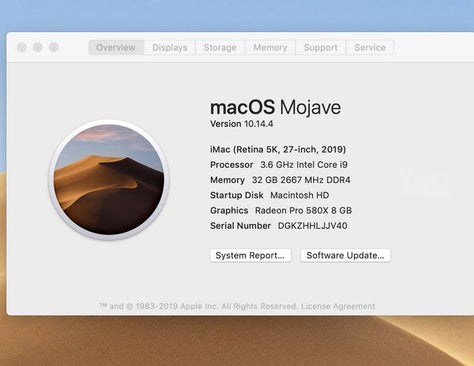Select 'iMac (Retina 5K, 27-inch, 2019)' text
Screen dimensions: 474x366
[278, 149]
